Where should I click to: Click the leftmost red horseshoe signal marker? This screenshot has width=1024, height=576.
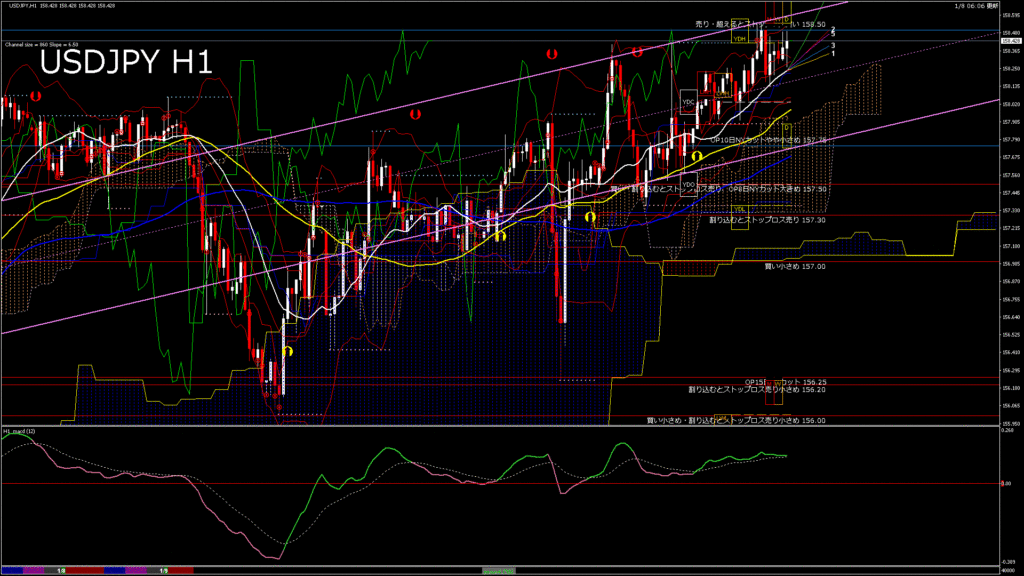(x=36, y=96)
